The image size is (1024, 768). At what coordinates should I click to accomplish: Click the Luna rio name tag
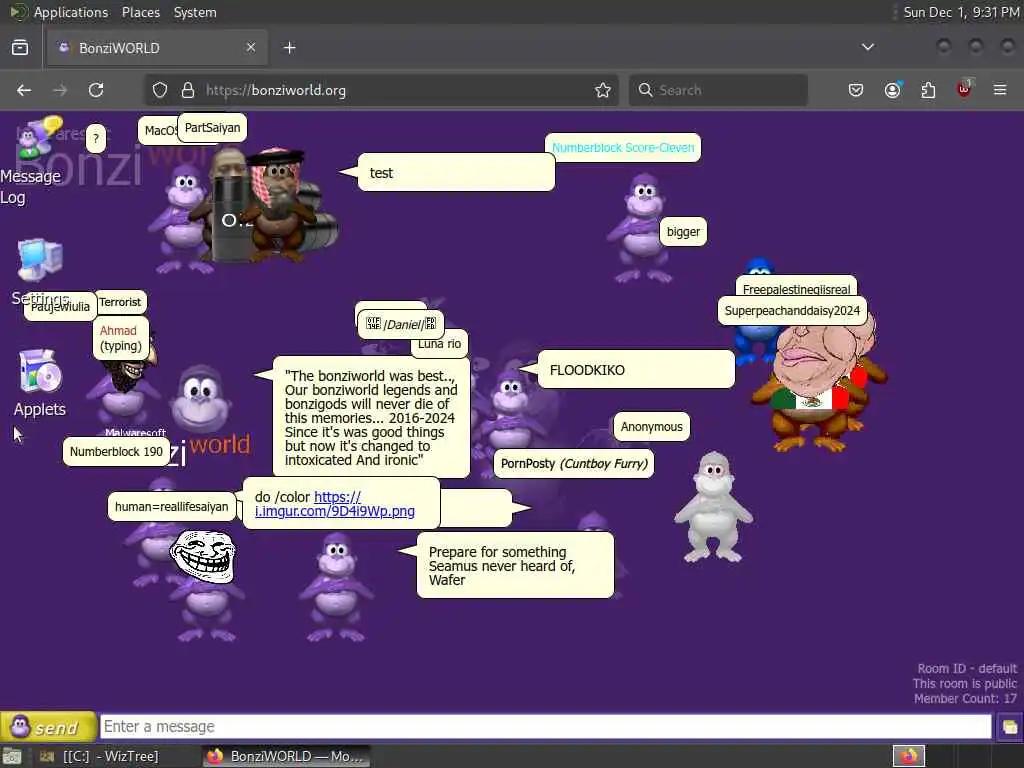[440, 345]
